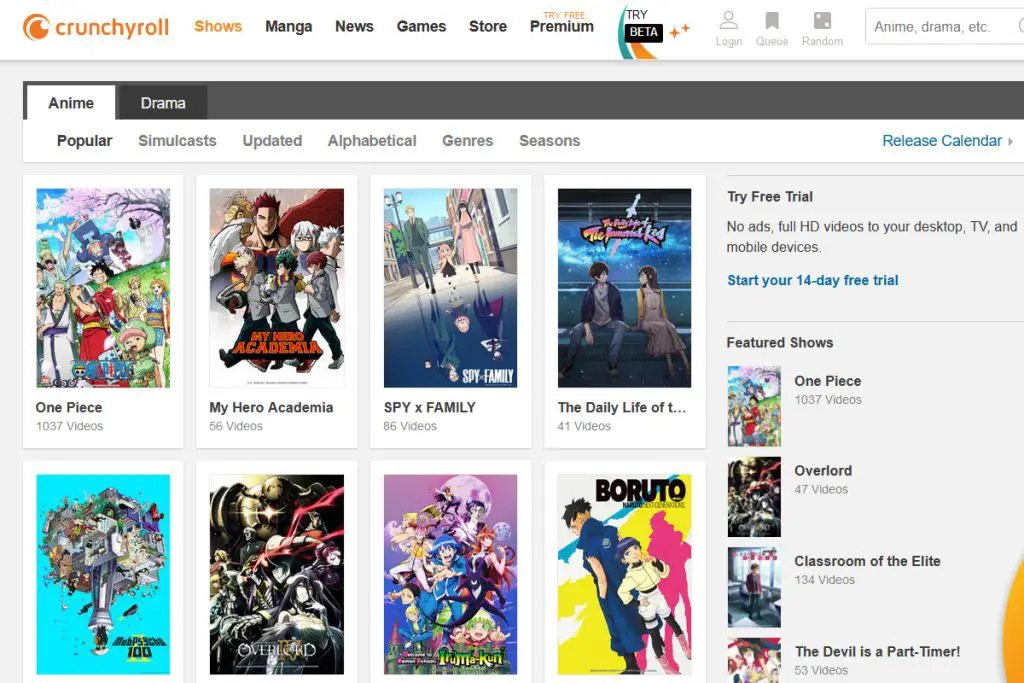Click 86 Videos text
1024x683 pixels.
point(410,426)
